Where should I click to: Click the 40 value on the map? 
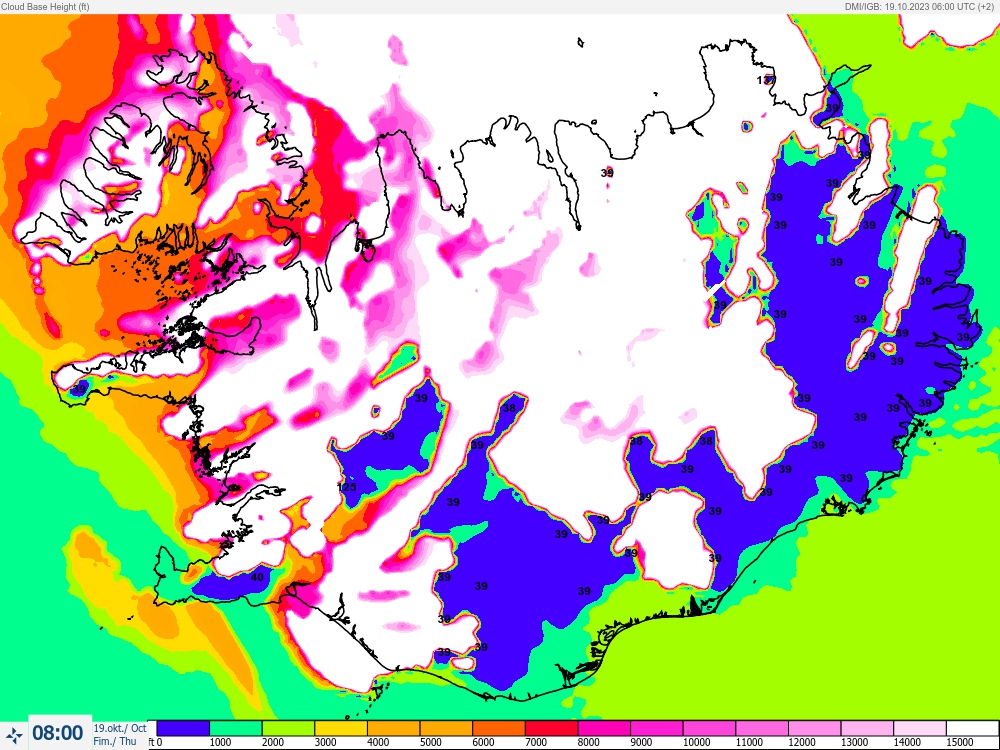257,577
